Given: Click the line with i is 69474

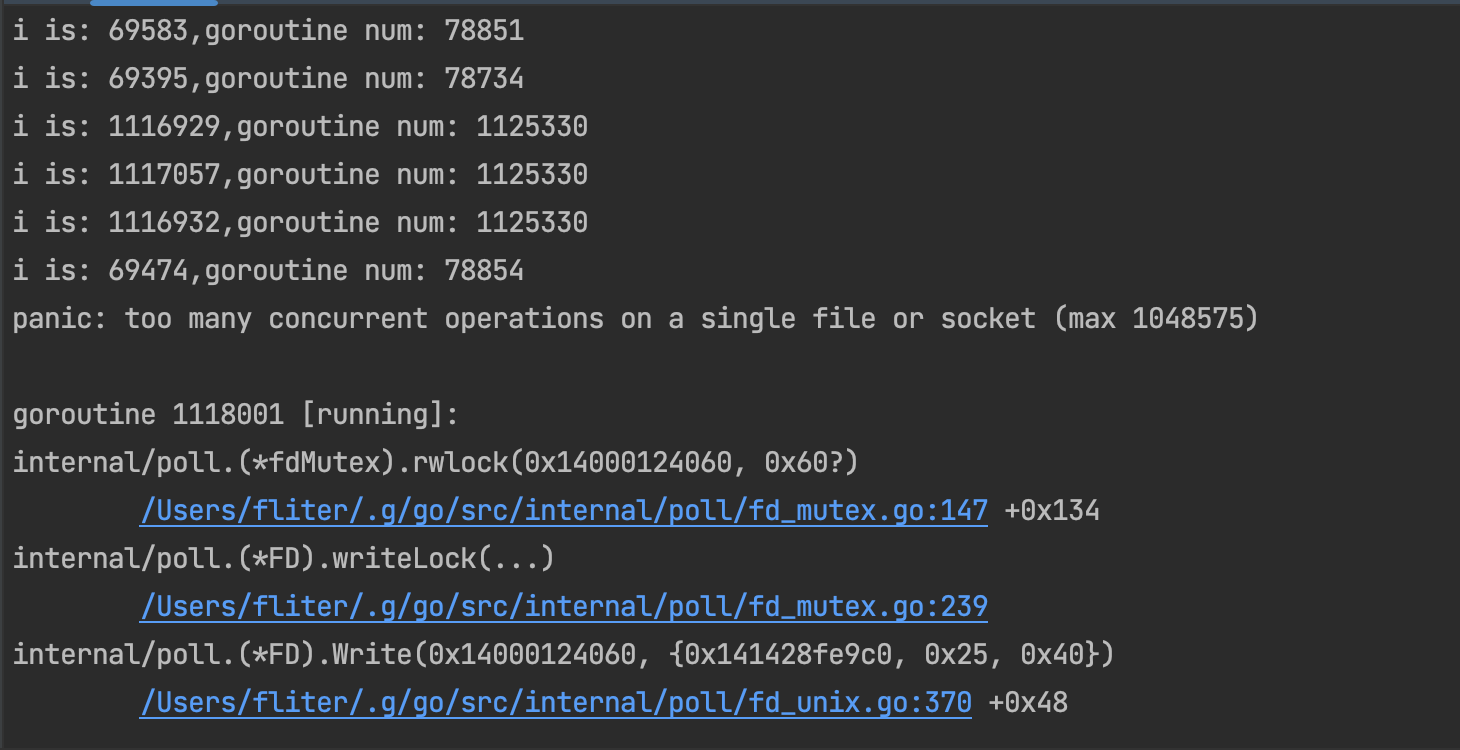Looking at the screenshot, I should 268,271.
